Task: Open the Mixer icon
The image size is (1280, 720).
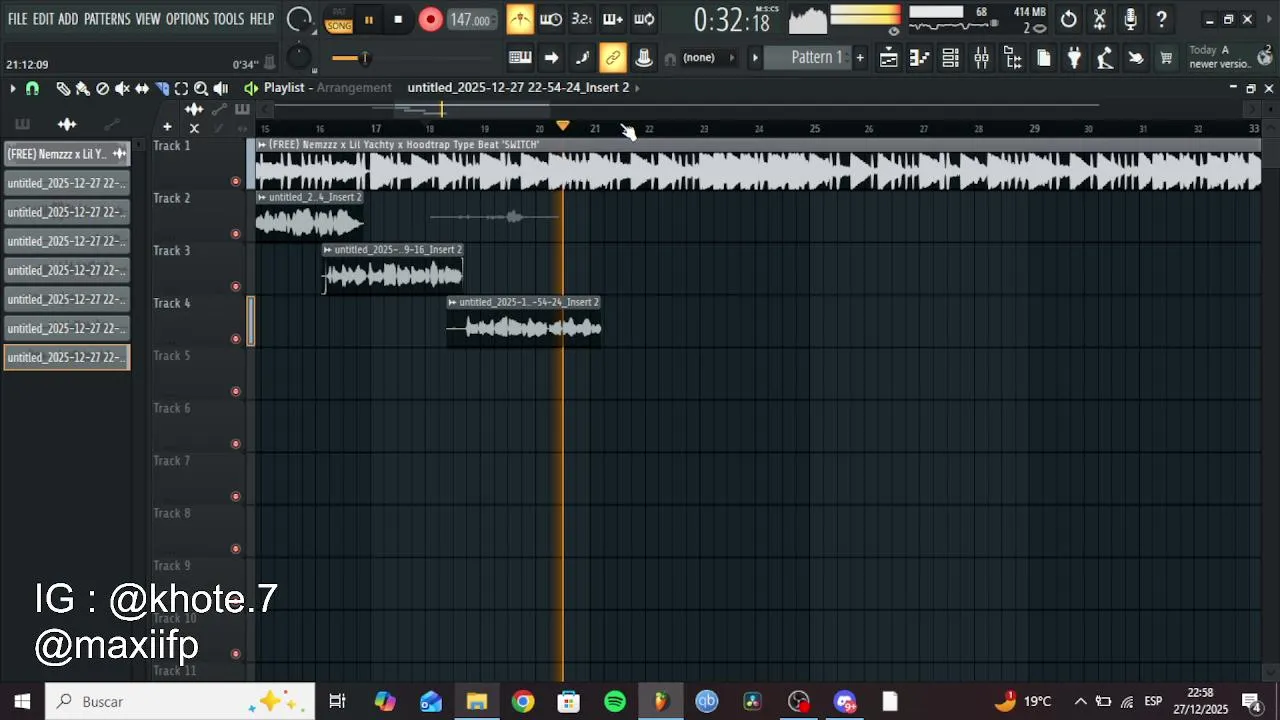Action: point(981,58)
